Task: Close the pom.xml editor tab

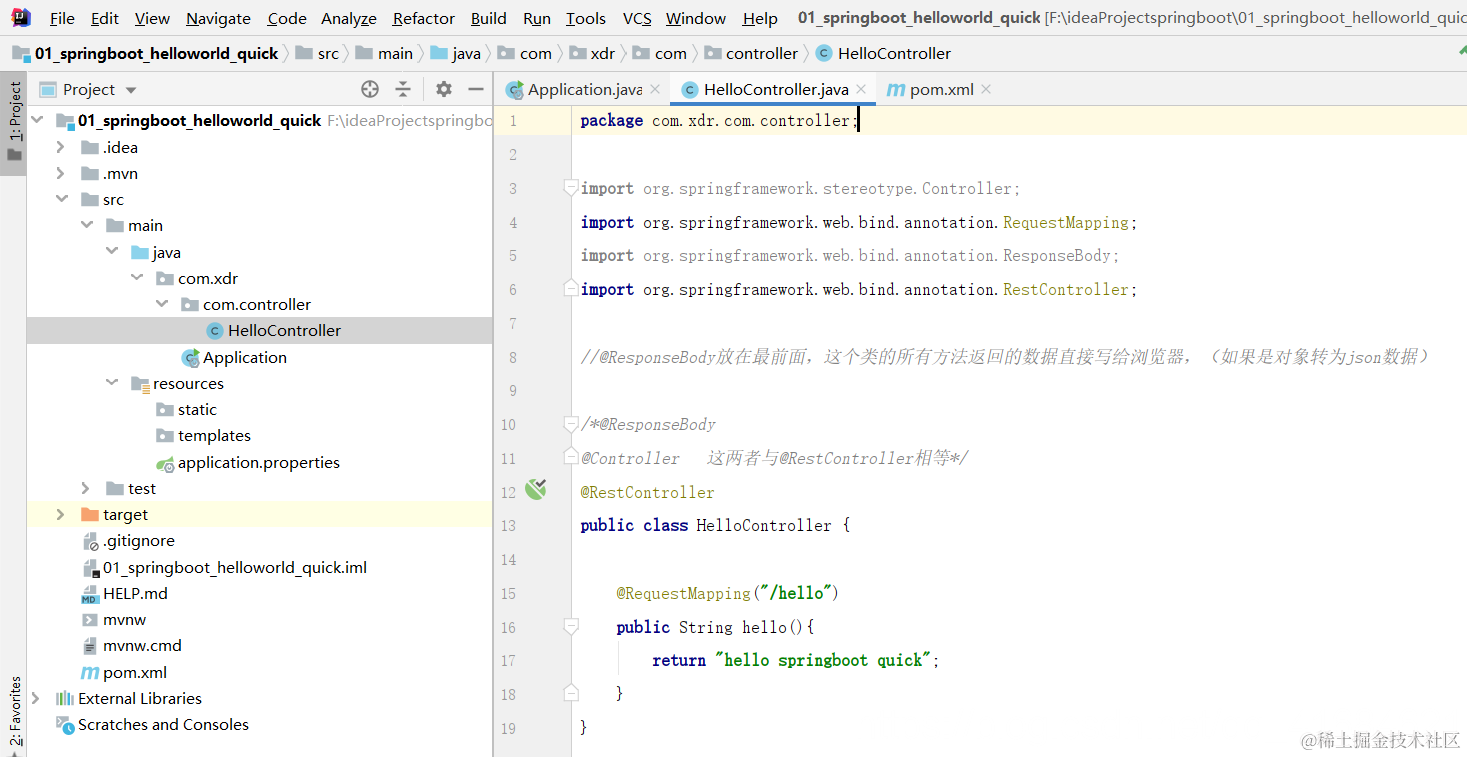Action: (986, 89)
